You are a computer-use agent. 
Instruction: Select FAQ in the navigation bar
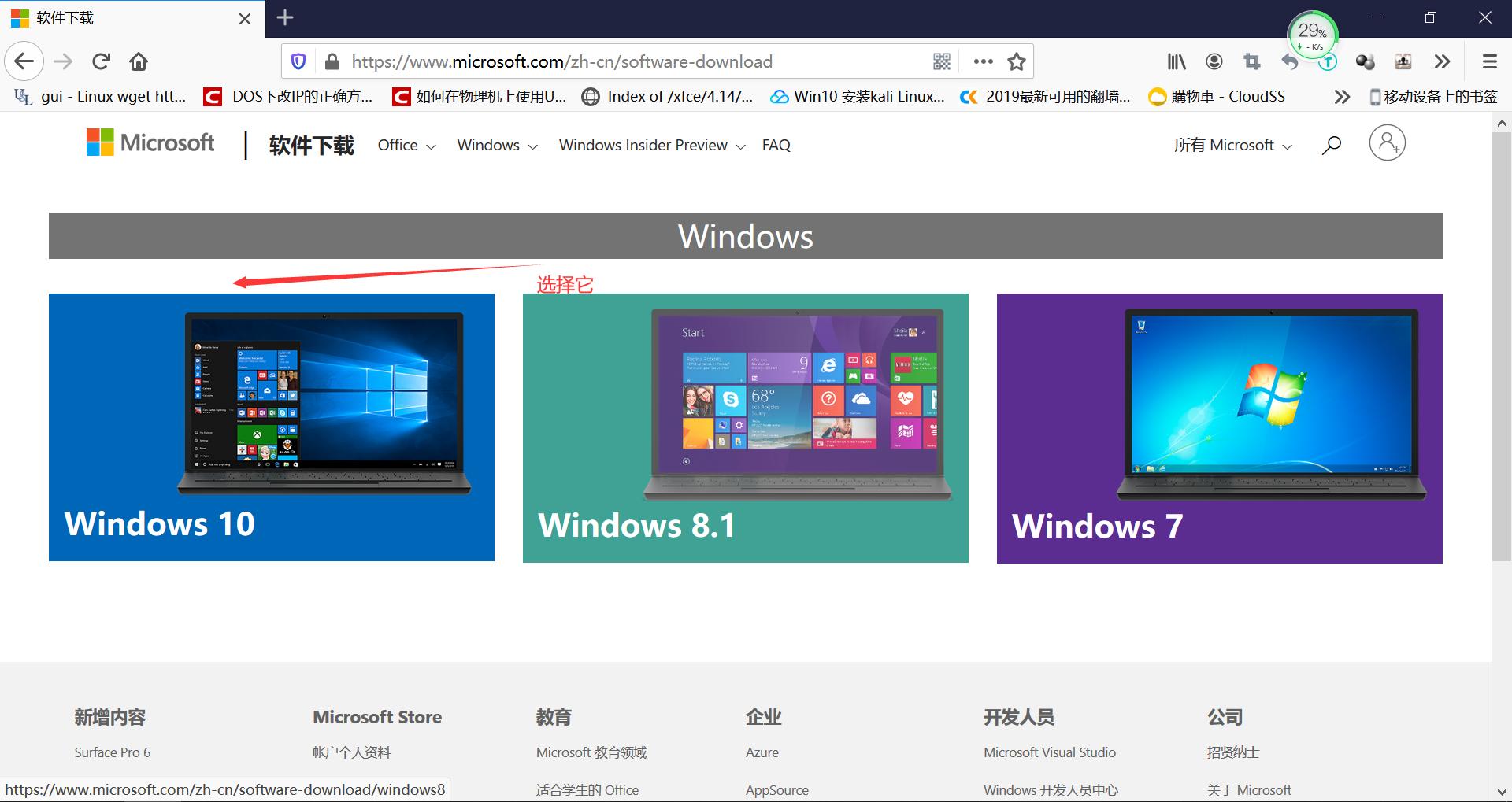pyautogui.click(x=776, y=145)
